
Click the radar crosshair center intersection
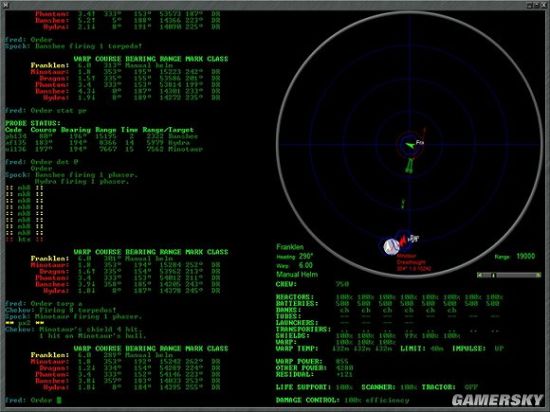[409, 144]
